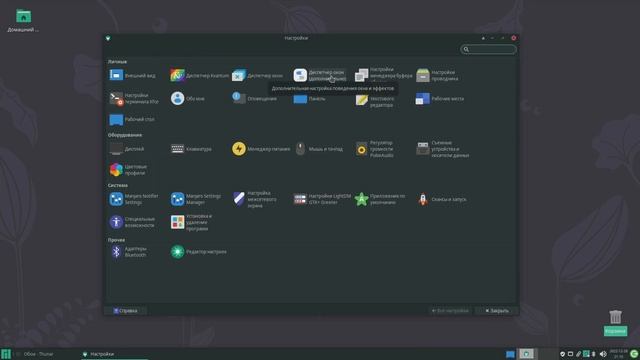The width and height of the screenshot is (640, 360).
Task: Click the Закрыть close button
Action: (497, 311)
